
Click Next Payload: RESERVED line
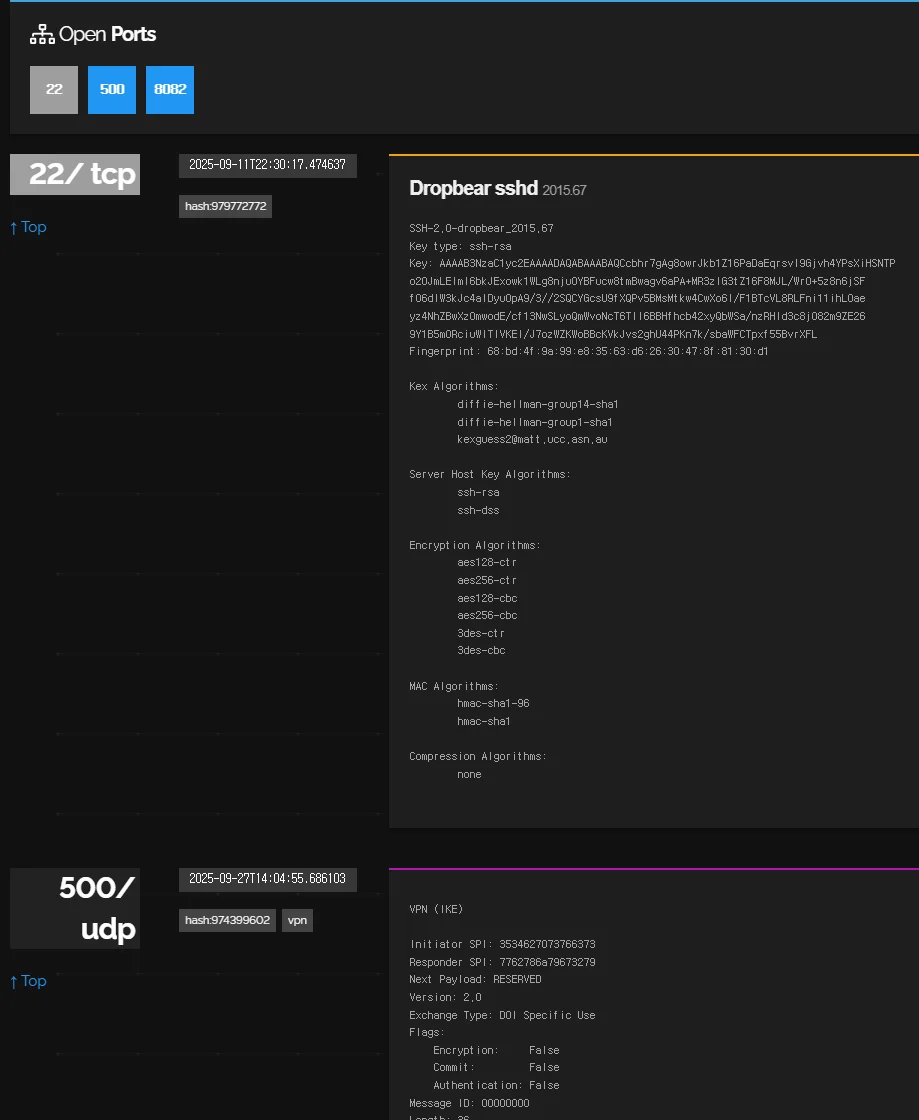[x=476, y=979]
